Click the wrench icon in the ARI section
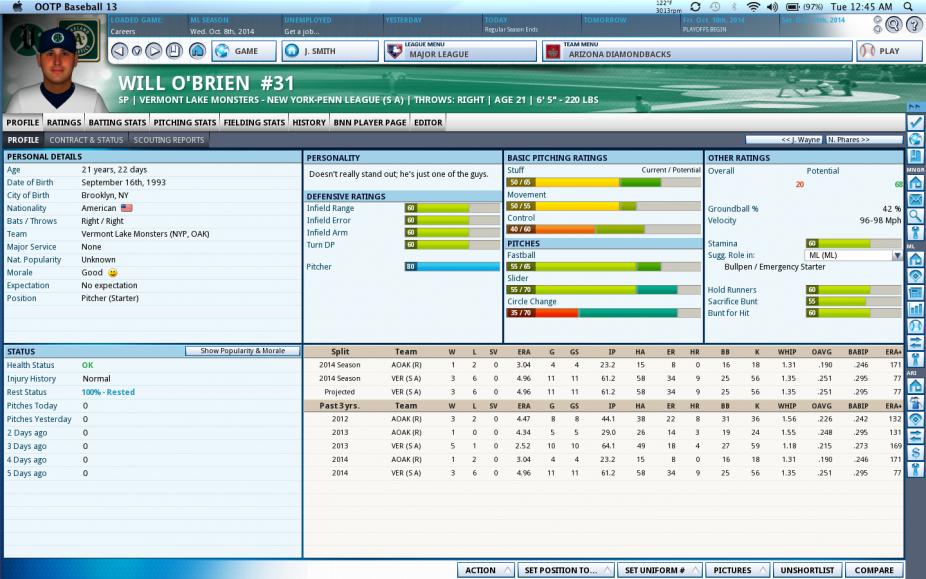Screen dimensions: 926x579 [915, 470]
